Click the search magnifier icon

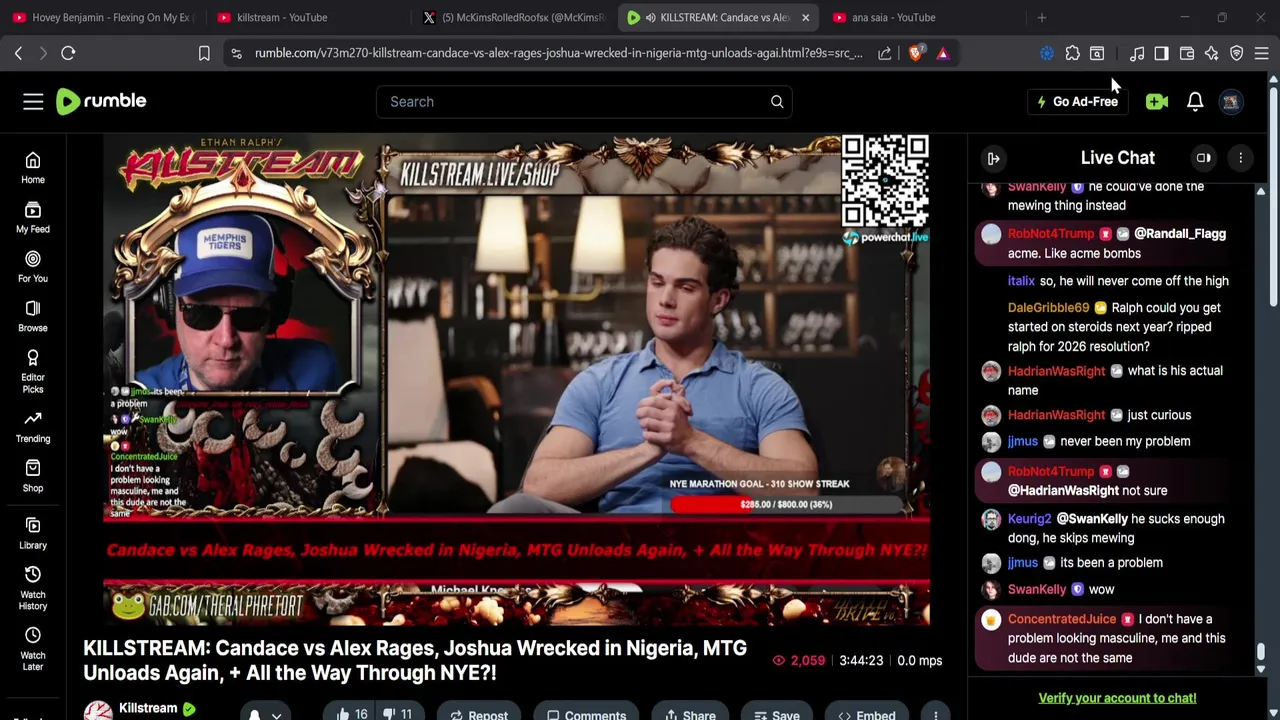(x=777, y=101)
